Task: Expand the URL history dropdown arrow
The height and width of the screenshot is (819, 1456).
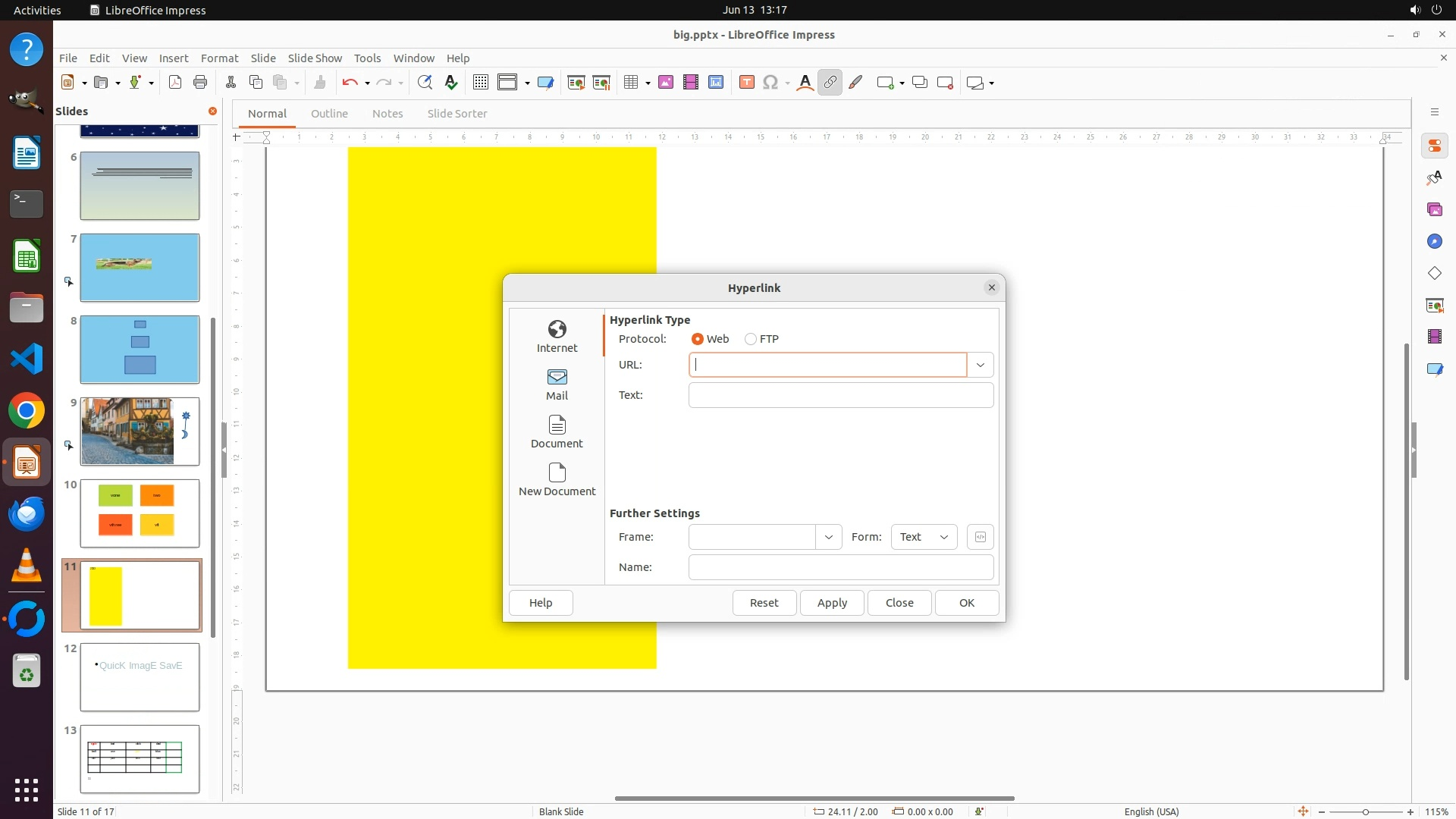Action: [x=980, y=365]
